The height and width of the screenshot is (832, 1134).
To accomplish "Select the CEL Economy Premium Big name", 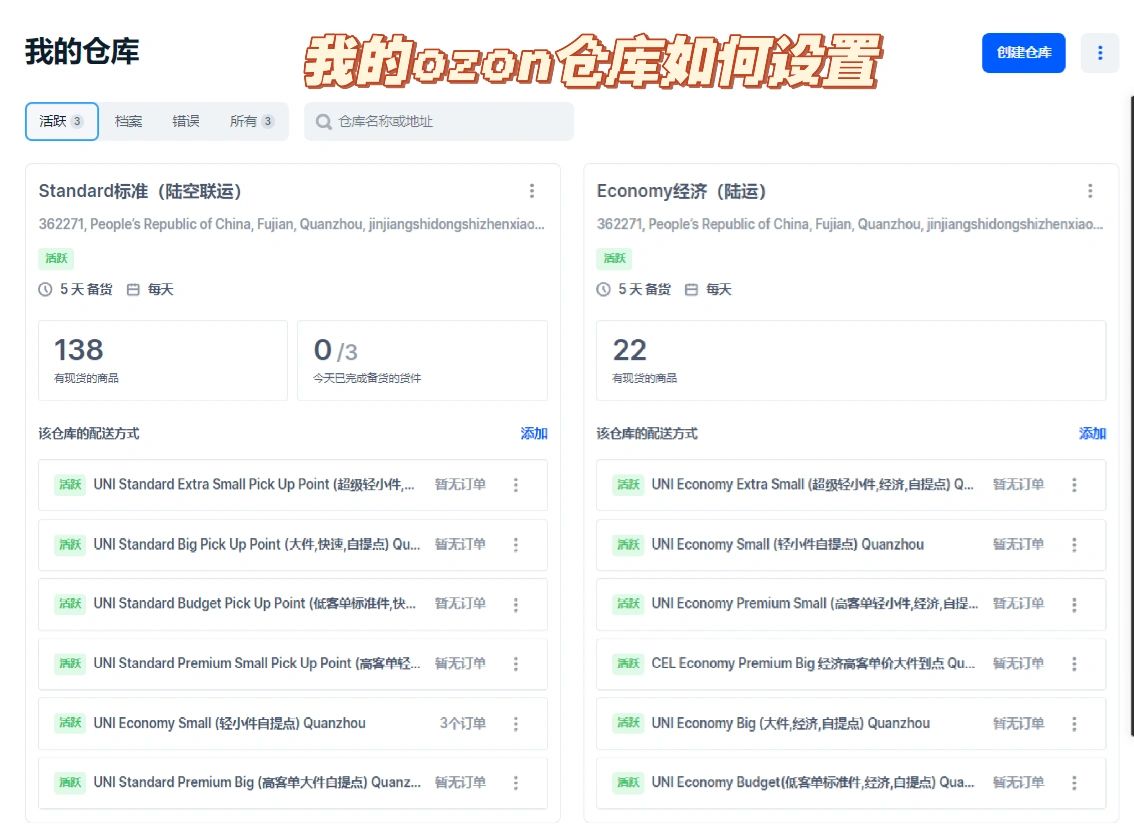I will pyautogui.click(x=814, y=663).
